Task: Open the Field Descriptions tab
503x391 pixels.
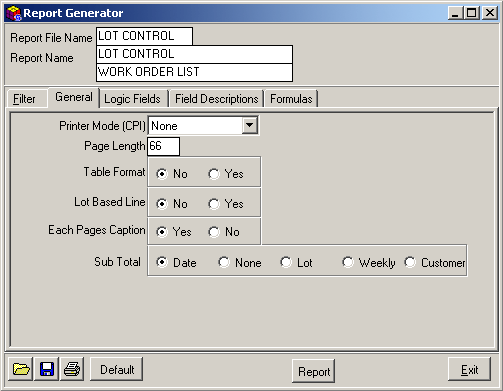Action: pos(216,99)
